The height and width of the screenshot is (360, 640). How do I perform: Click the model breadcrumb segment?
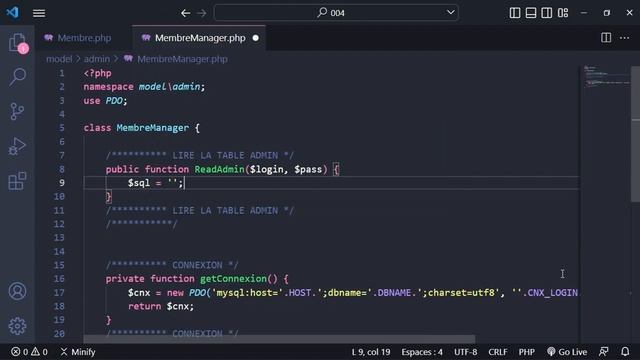59,59
